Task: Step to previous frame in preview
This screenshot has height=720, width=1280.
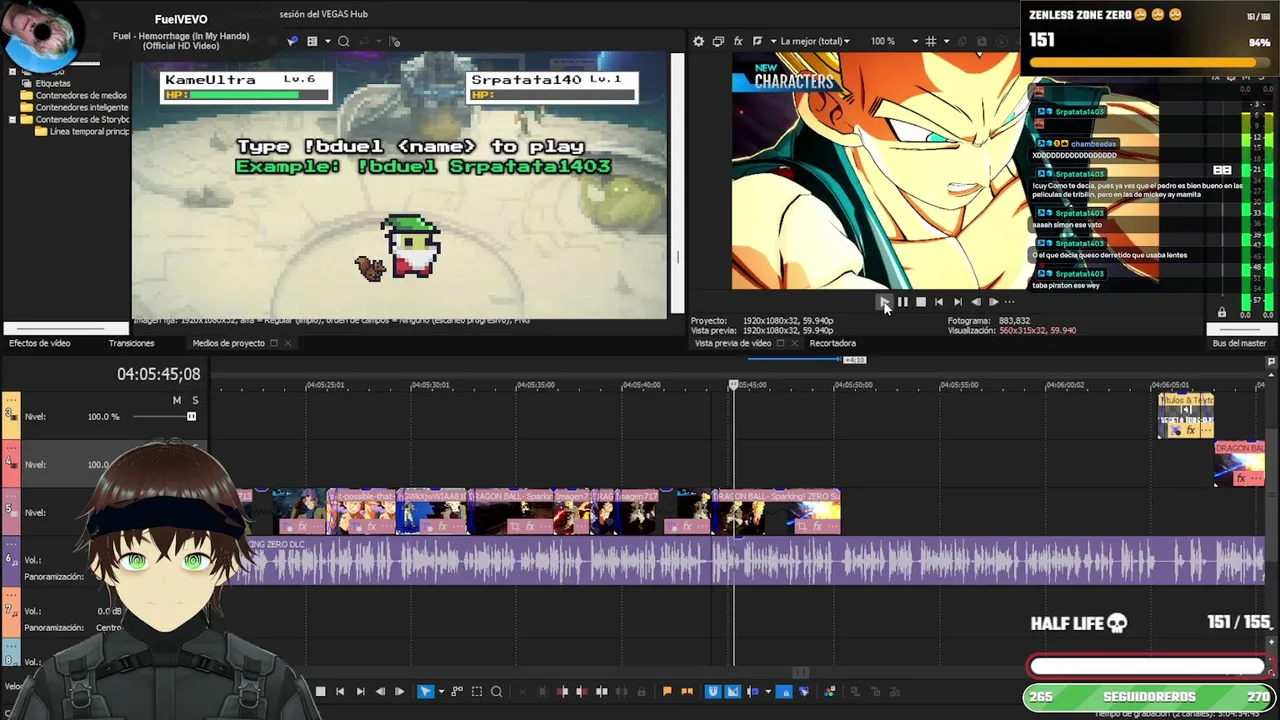Action: click(975, 301)
